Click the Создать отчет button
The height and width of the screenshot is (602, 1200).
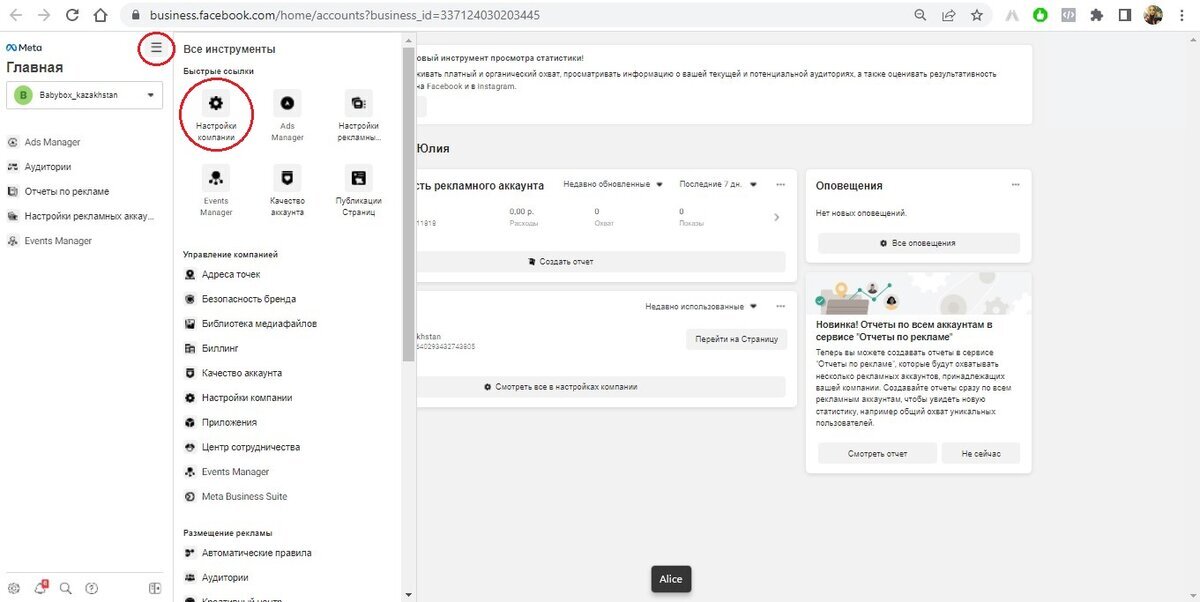pos(600,261)
